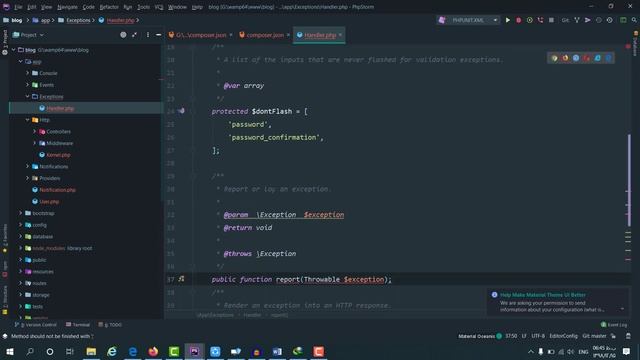
Task: Click the expand-all arrows icon in Project panel
Action: 134,35
